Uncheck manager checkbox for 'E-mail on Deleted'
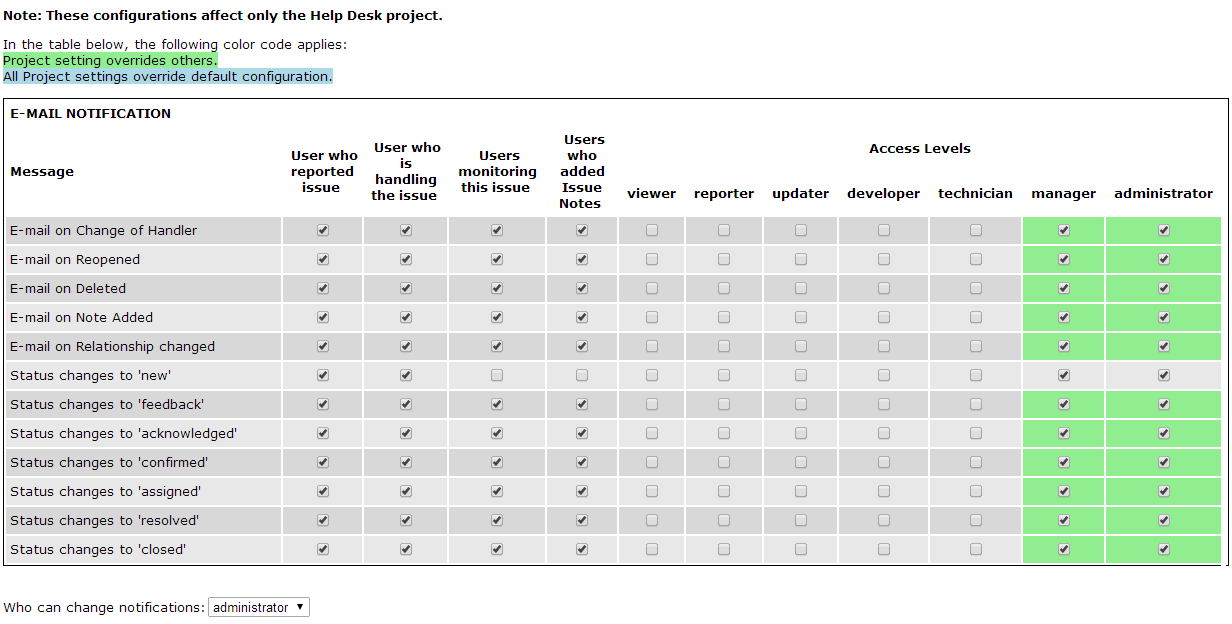1232x624 pixels. point(1064,288)
